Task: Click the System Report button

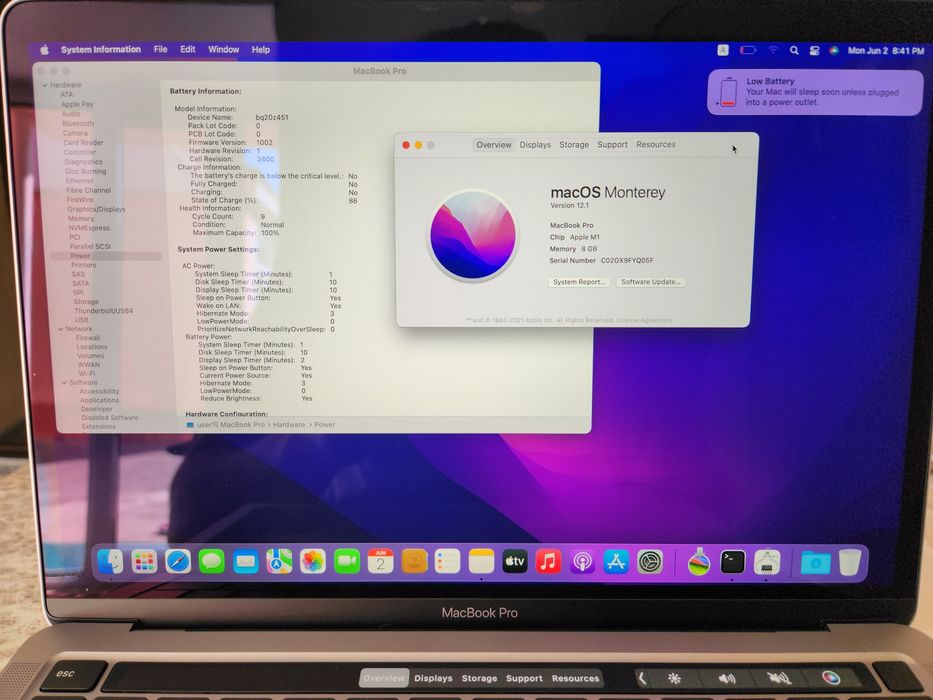Action: click(x=578, y=282)
